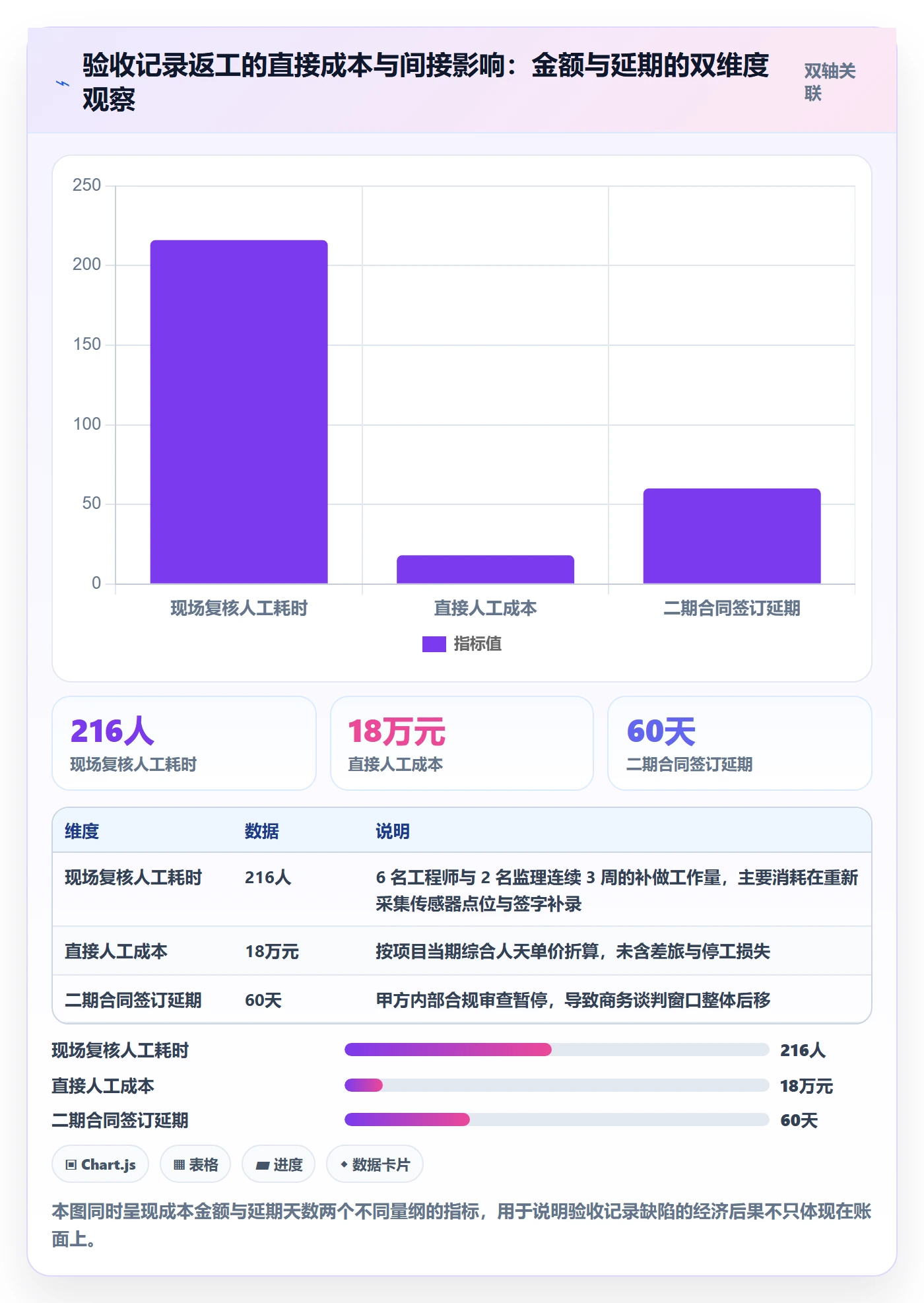Click the 直接人工成本 progress bar
The height and width of the screenshot is (1303, 924).
[556, 1085]
